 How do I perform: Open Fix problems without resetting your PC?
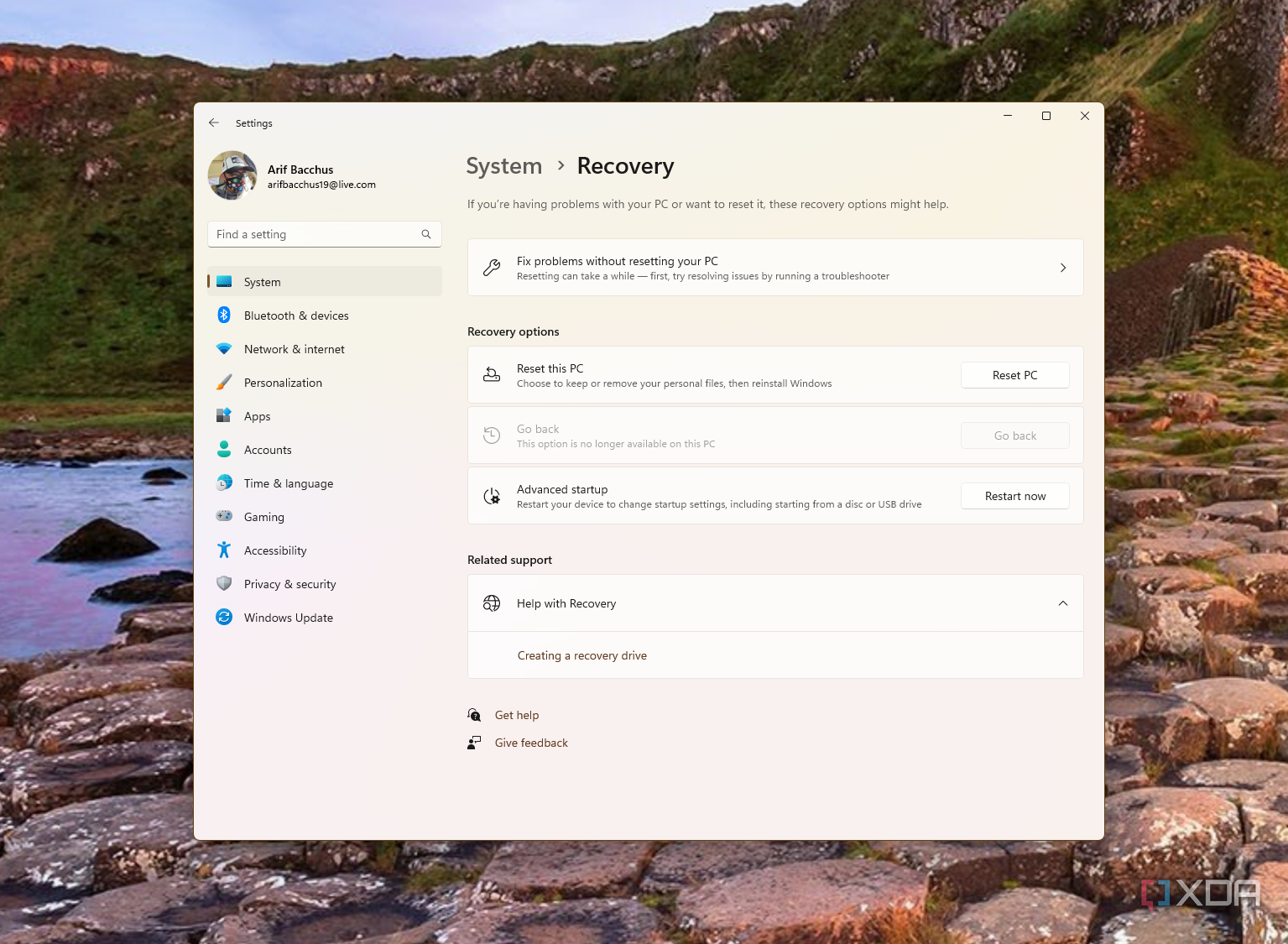(x=774, y=267)
